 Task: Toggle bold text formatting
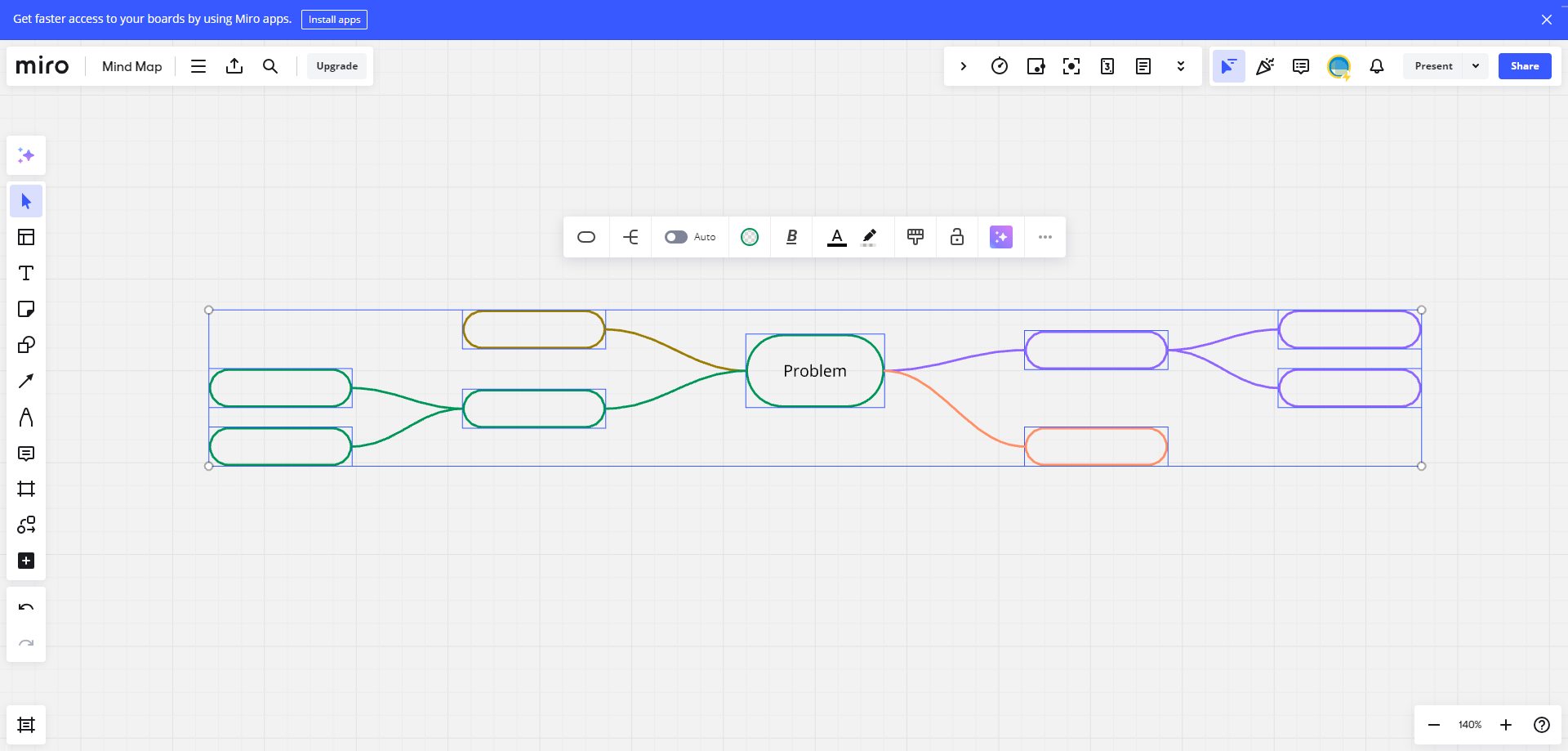791,237
